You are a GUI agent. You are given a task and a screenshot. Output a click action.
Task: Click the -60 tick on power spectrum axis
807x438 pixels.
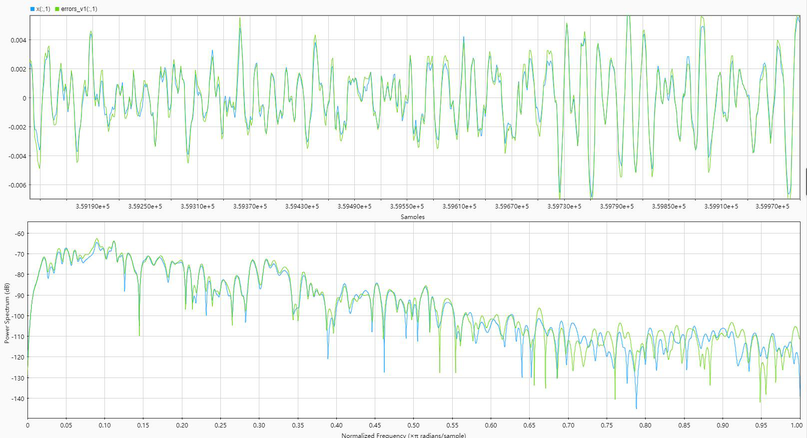(x=18, y=233)
